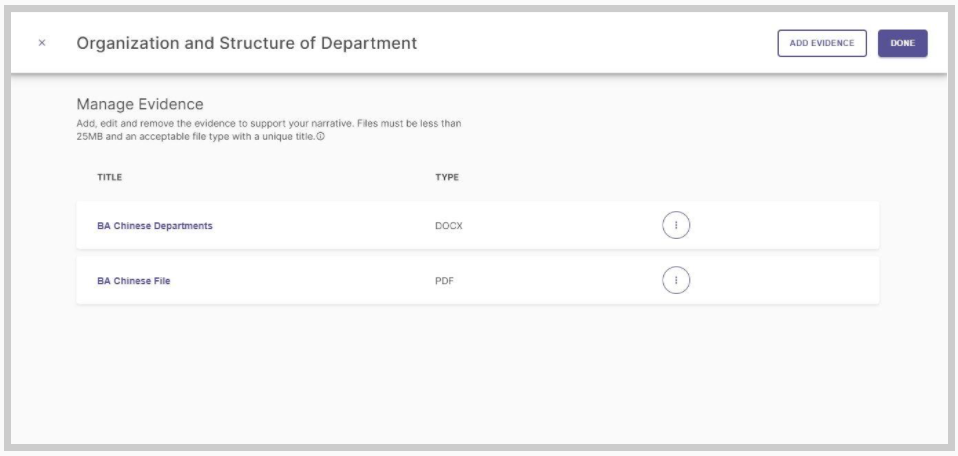
Task: Close the Organization and Structure panel
Action: point(42,43)
